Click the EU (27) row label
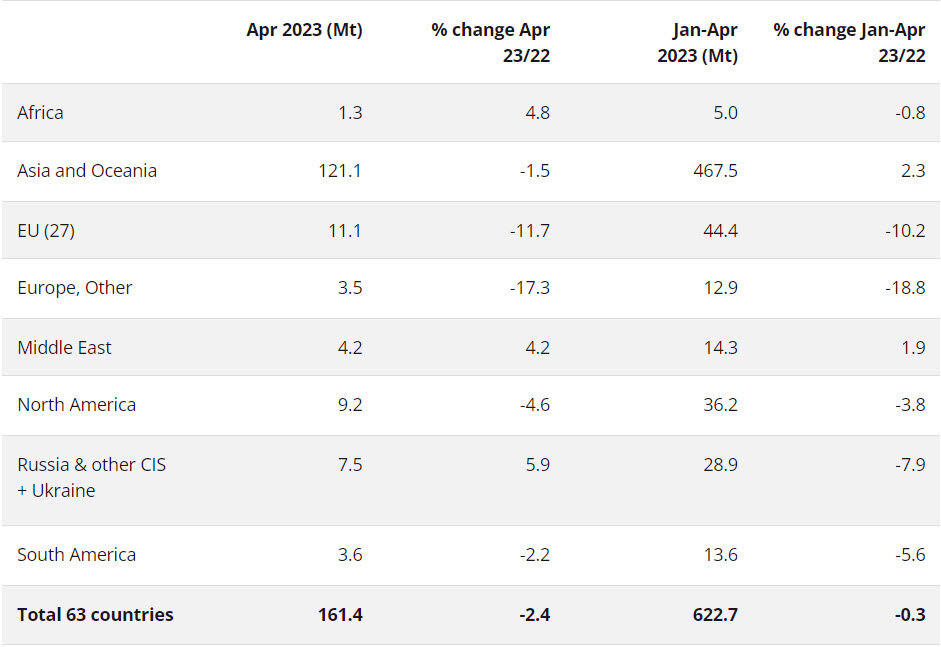Image resolution: width=941 pixels, height=647 pixels. tap(46, 231)
